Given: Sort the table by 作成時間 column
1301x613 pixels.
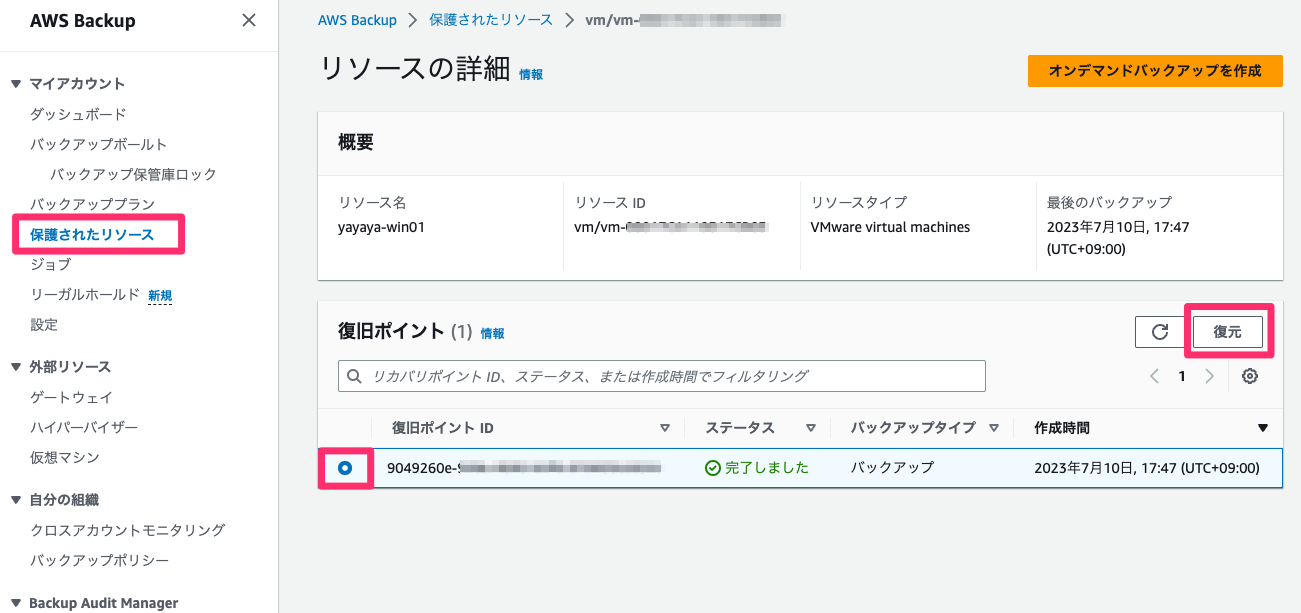Looking at the screenshot, I should (1263, 427).
